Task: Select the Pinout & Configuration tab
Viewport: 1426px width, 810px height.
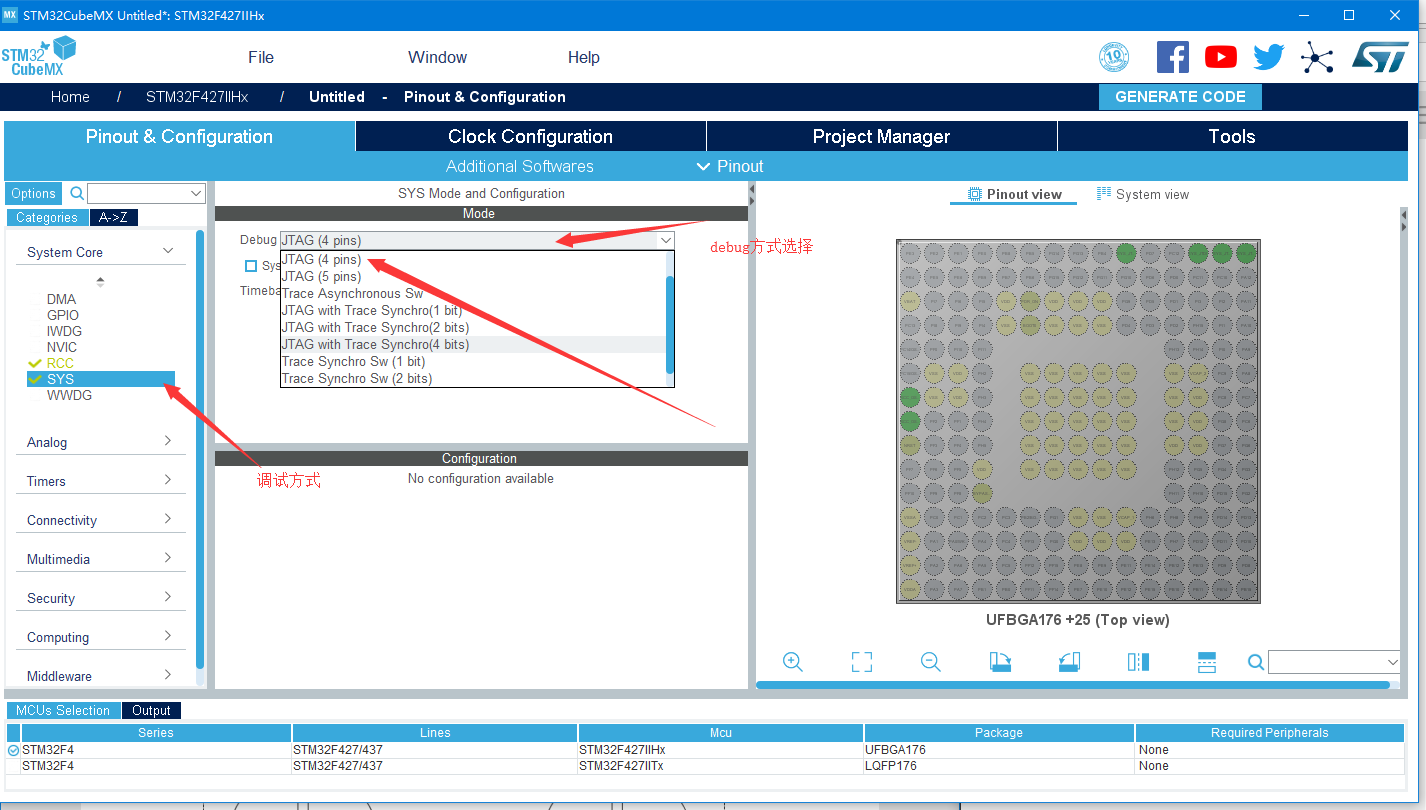Action: tap(179, 137)
